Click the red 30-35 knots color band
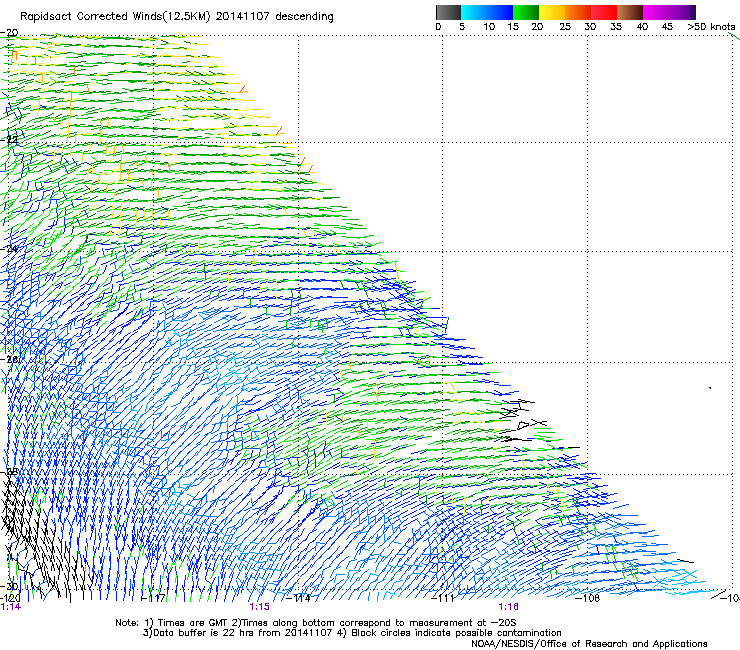Viewport: 740px width, 650px height. 604,12
